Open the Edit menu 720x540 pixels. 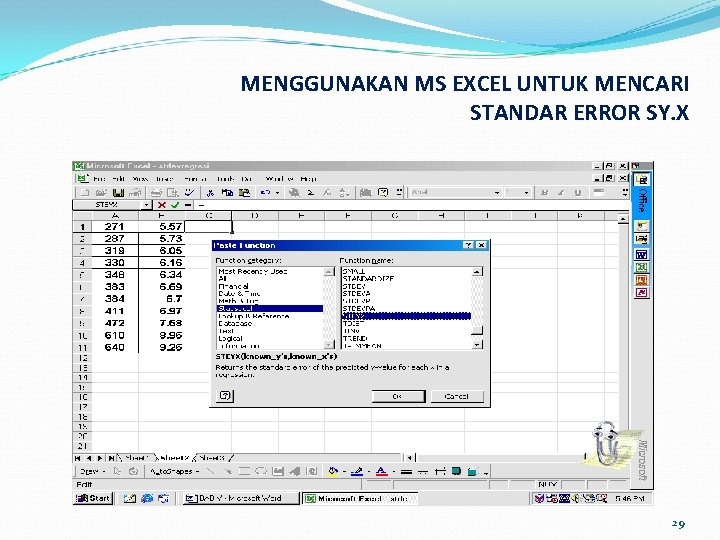pyautogui.click(x=118, y=179)
